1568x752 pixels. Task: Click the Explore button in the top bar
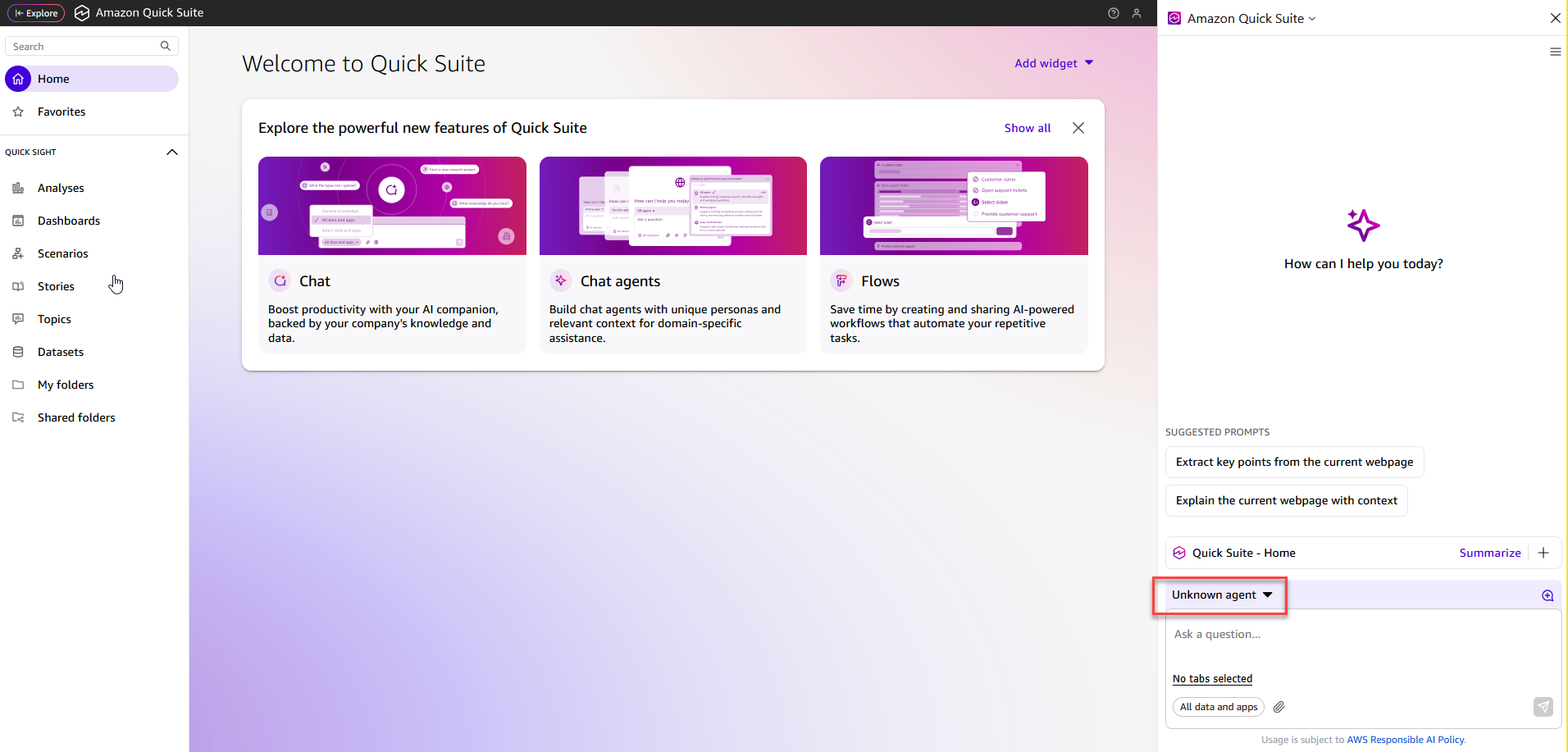tap(36, 13)
